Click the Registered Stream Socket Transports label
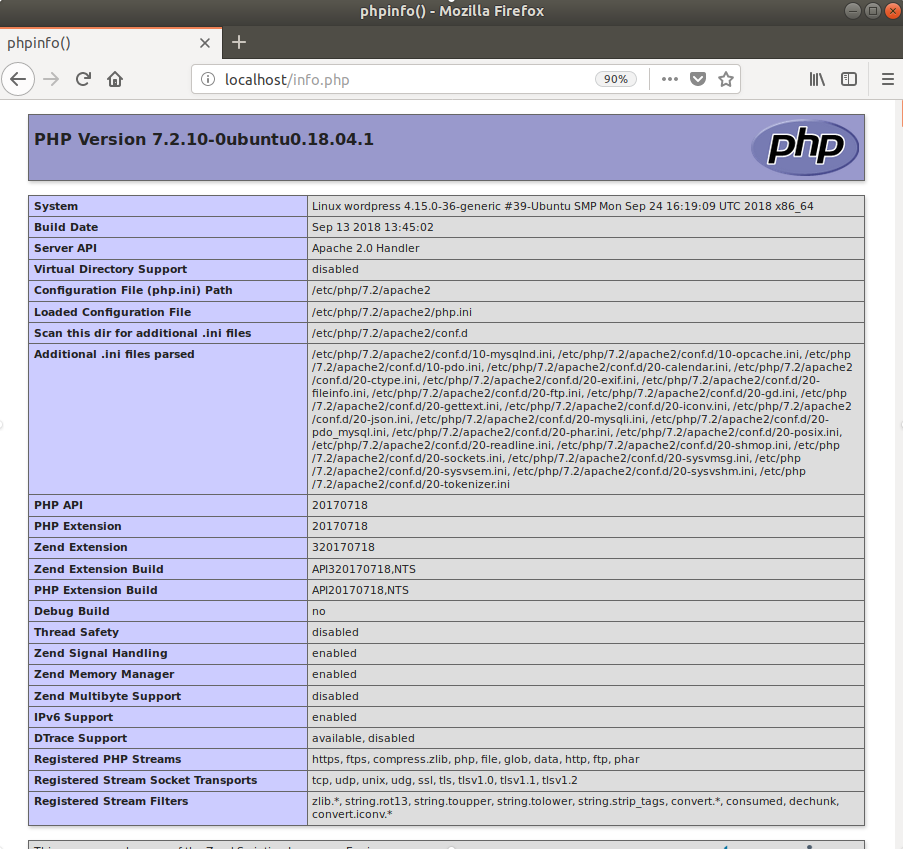The height and width of the screenshot is (849, 903). click(145, 780)
